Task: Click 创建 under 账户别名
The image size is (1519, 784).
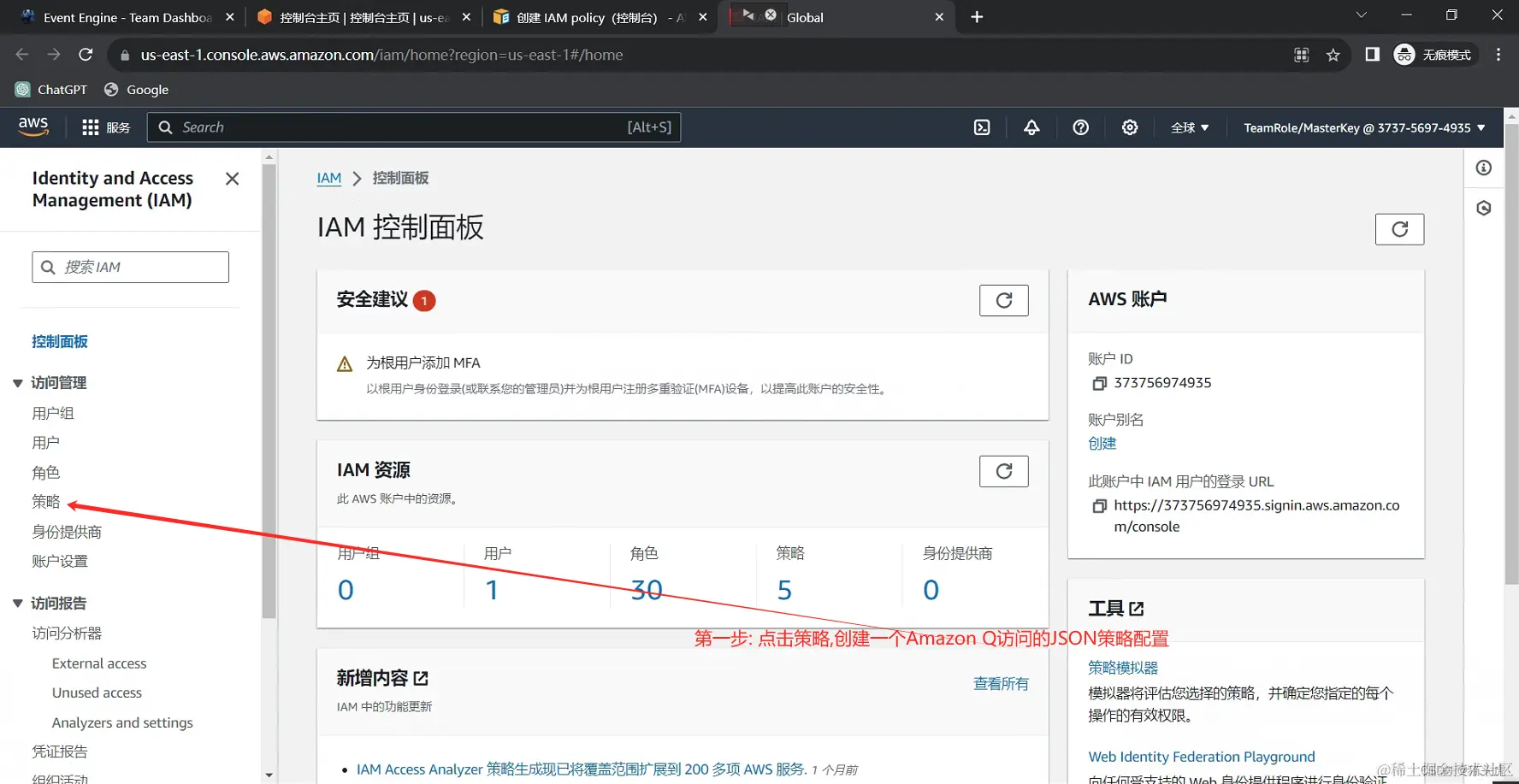Action: point(1102,444)
